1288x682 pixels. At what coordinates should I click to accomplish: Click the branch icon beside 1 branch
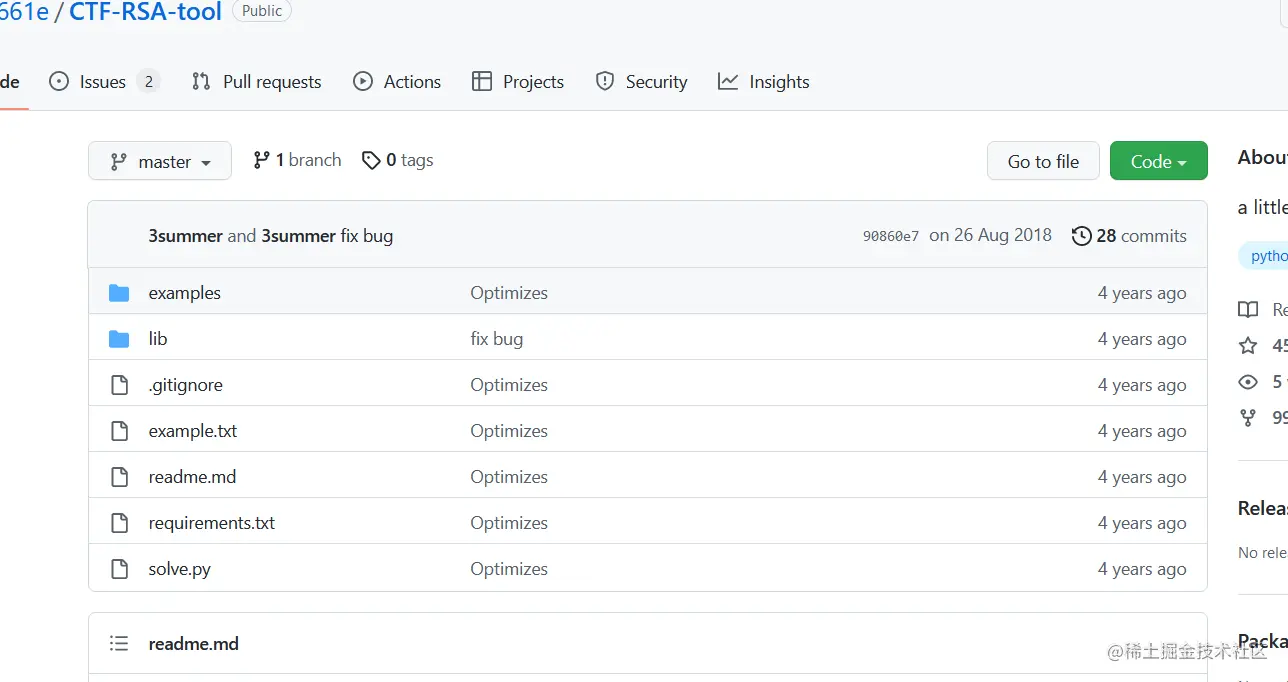click(261, 160)
